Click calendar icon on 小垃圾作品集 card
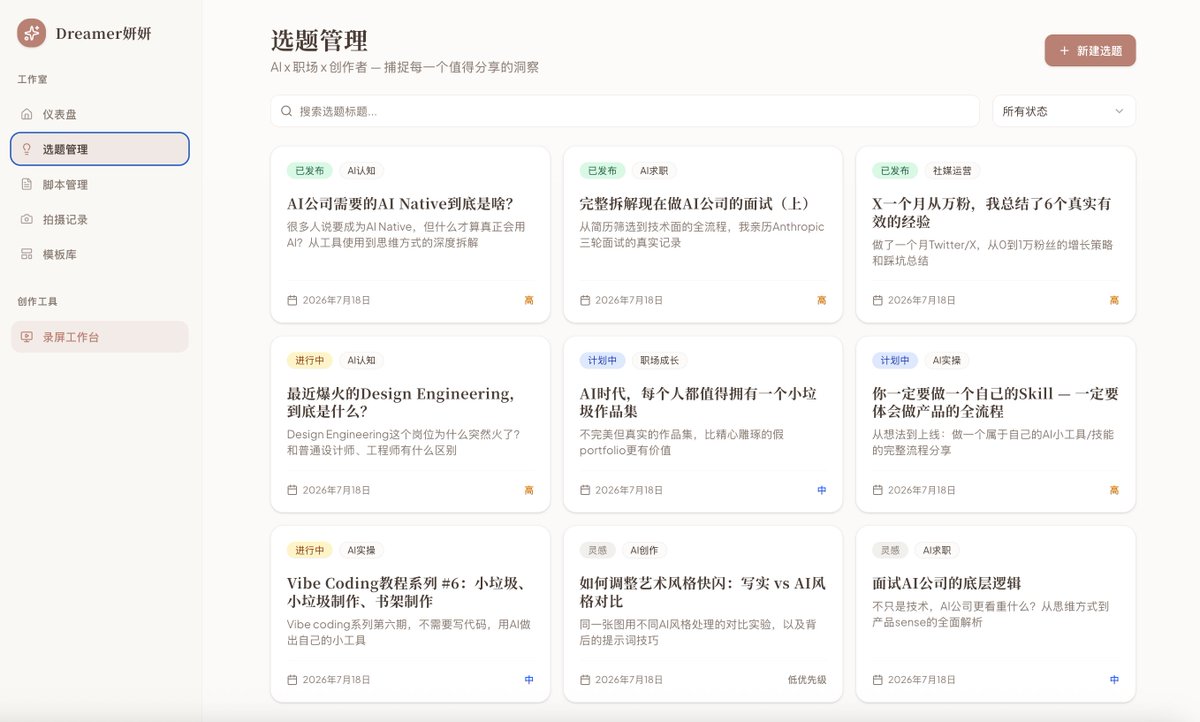 tap(585, 490)
